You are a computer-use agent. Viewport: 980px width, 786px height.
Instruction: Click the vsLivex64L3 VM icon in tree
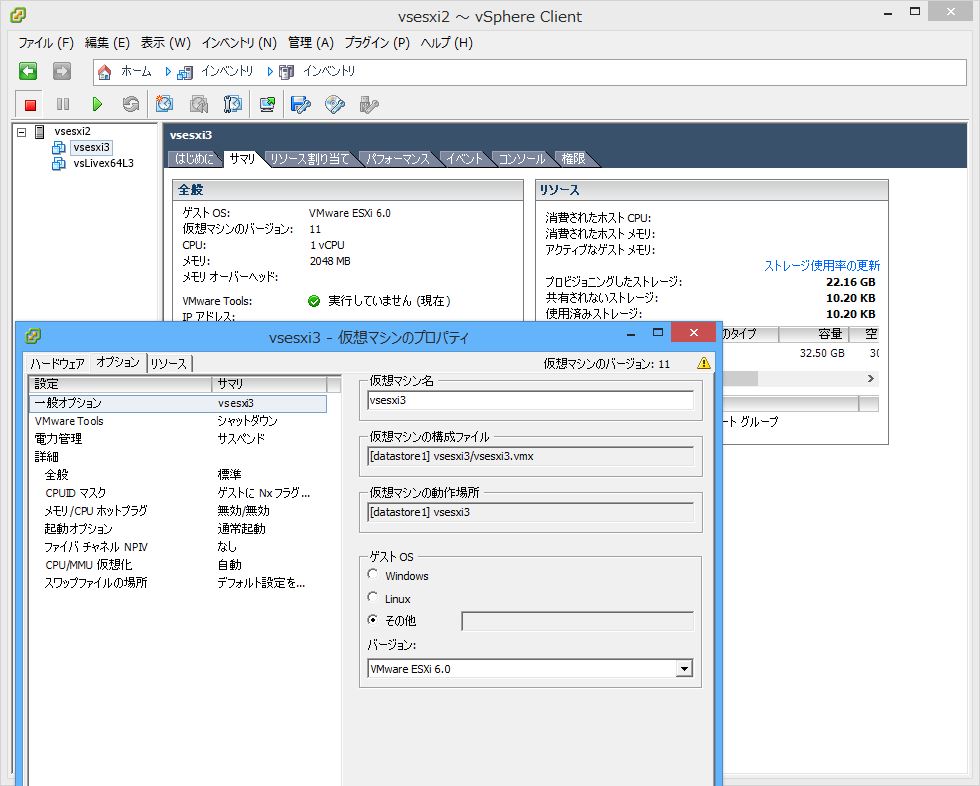tap(59, 164)
